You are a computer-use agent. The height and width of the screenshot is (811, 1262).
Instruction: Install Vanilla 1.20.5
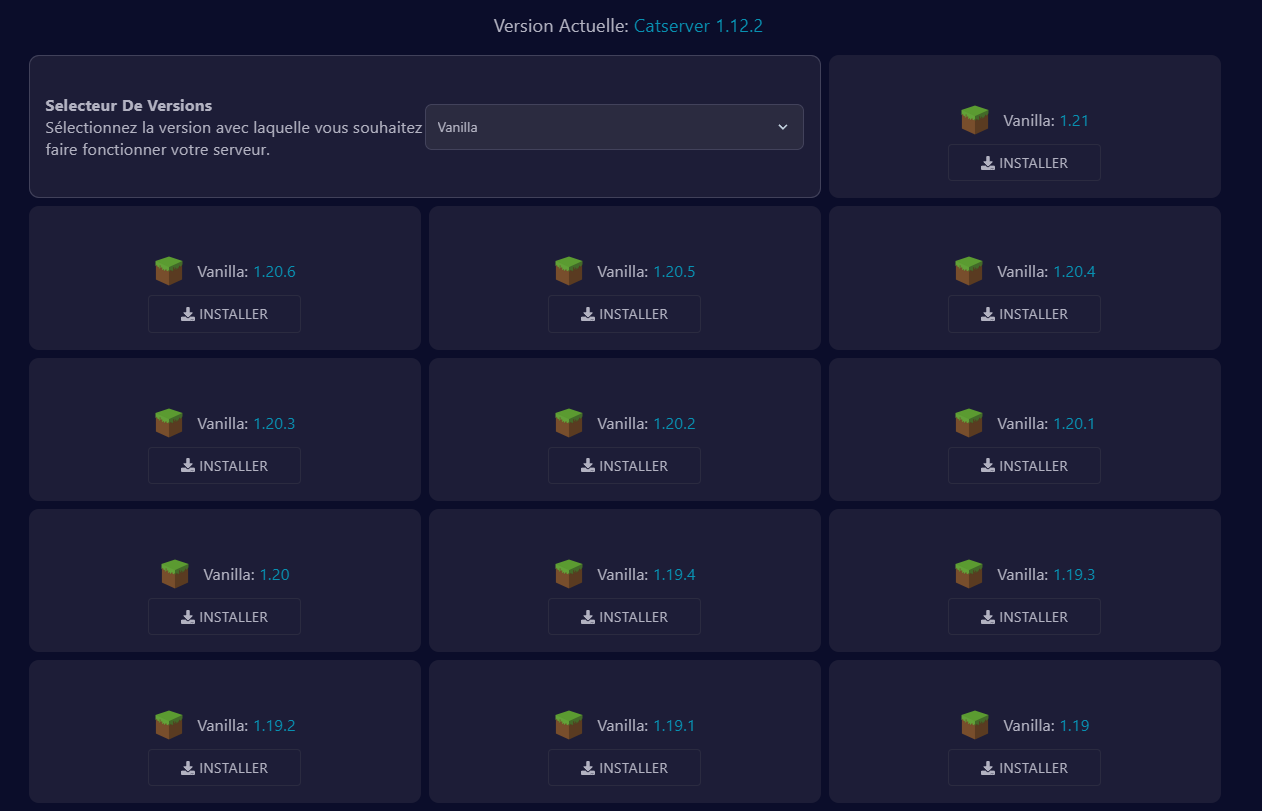click(x=624, y=314)
